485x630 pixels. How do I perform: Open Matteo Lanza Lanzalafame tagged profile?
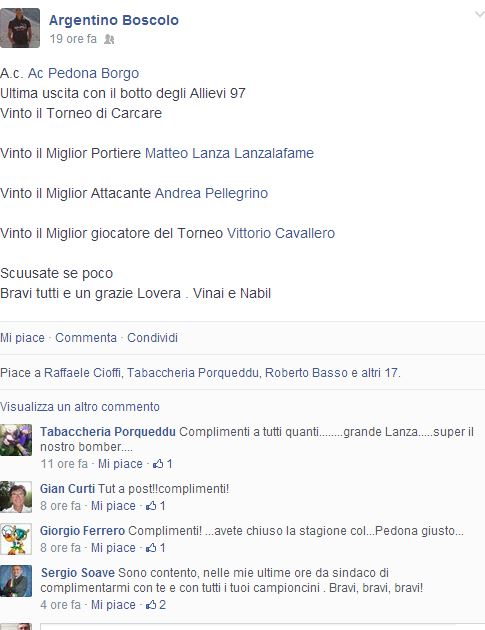(229, 153)
